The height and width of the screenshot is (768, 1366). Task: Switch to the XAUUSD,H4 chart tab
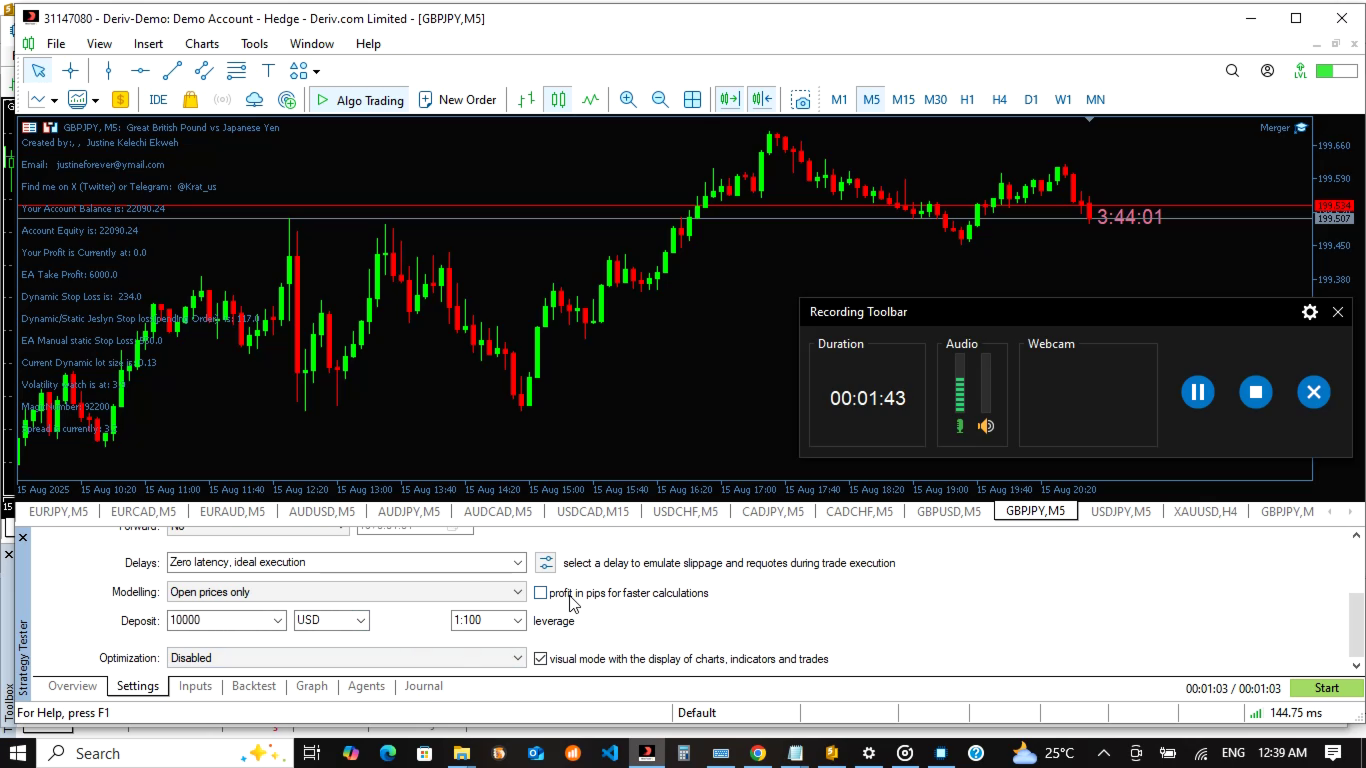click(1205, 512)
